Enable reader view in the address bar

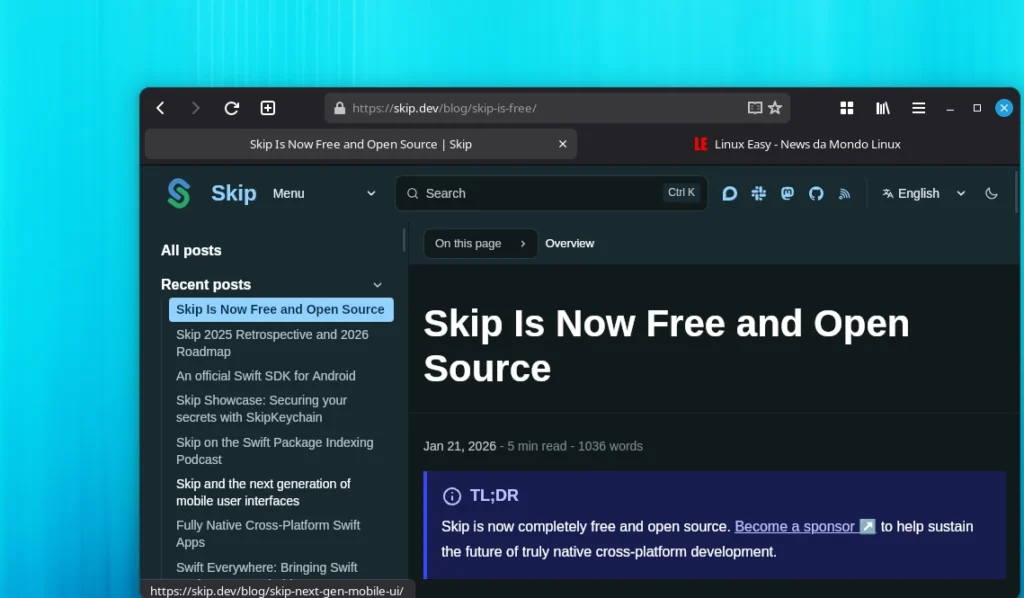pyautogui.click(x=756, y=108)
